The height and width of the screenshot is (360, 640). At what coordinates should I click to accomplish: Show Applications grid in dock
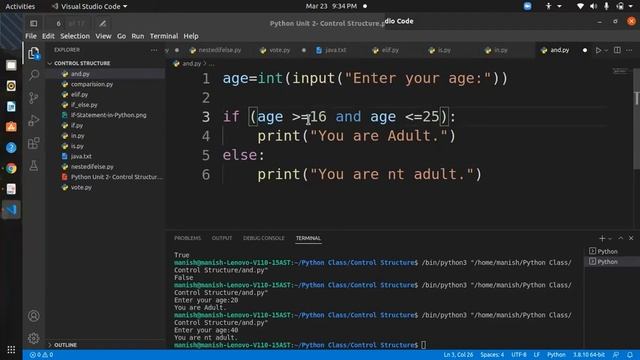[11, 350]
